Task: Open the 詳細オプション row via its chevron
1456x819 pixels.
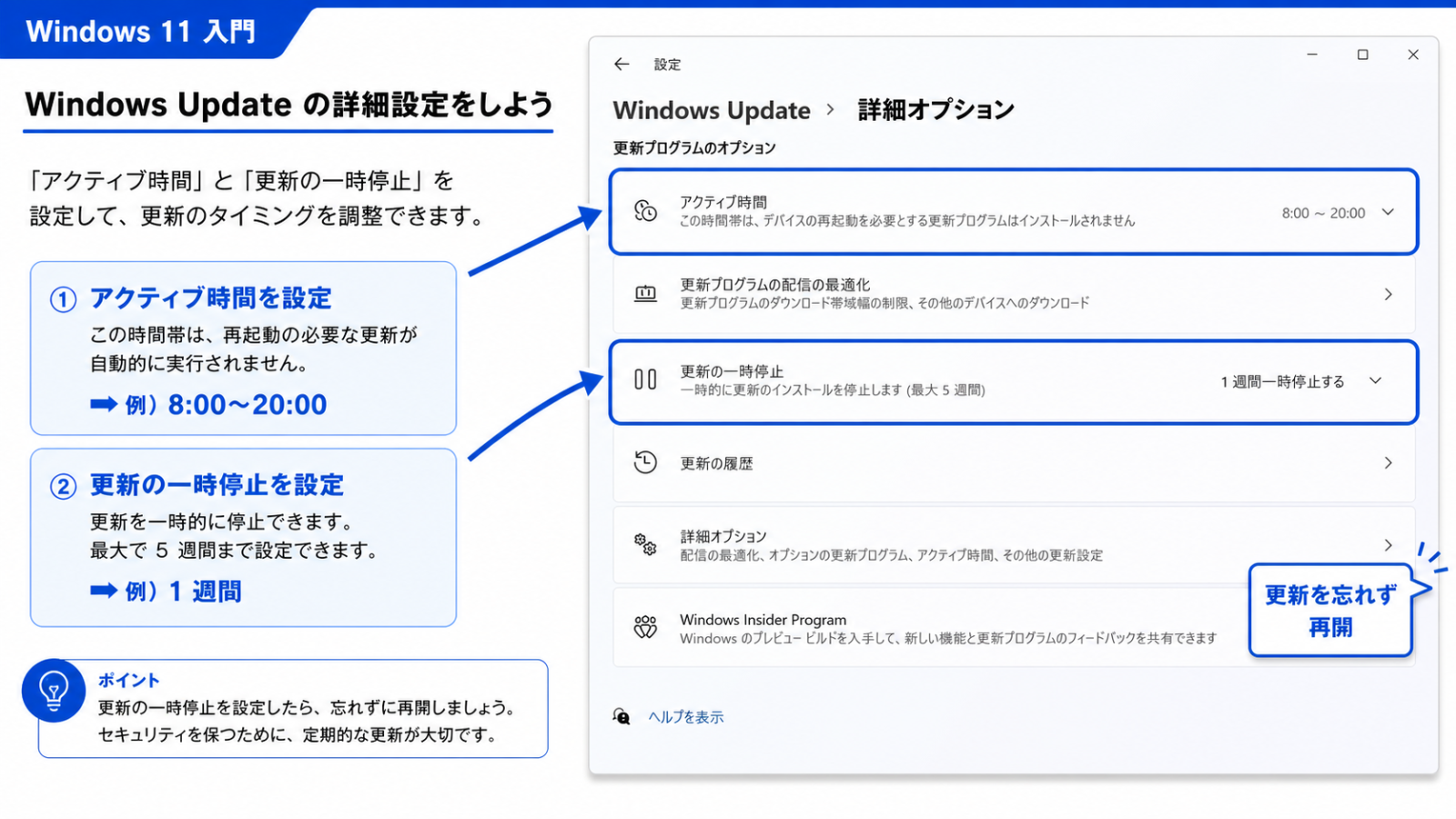Action: pyautogui.click(x=1388, y=544)
